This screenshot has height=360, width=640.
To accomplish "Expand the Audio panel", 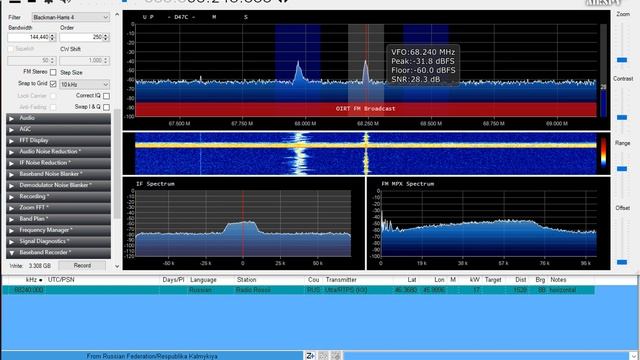I will [x=58, y=118].
